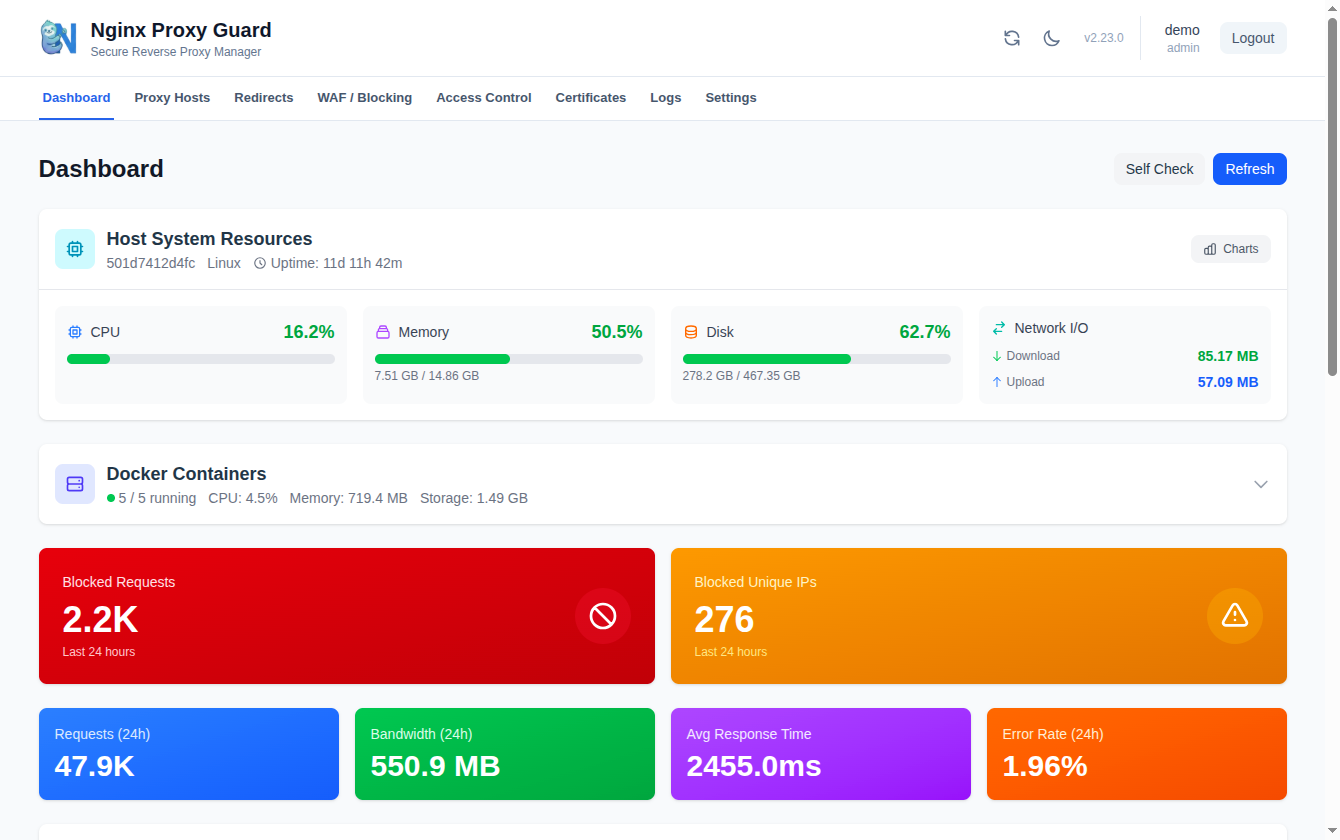Image resolution: width=1340 pixels, height=840 pixels.
Task: Log out using the Logout button
Action: [1253, 38]
